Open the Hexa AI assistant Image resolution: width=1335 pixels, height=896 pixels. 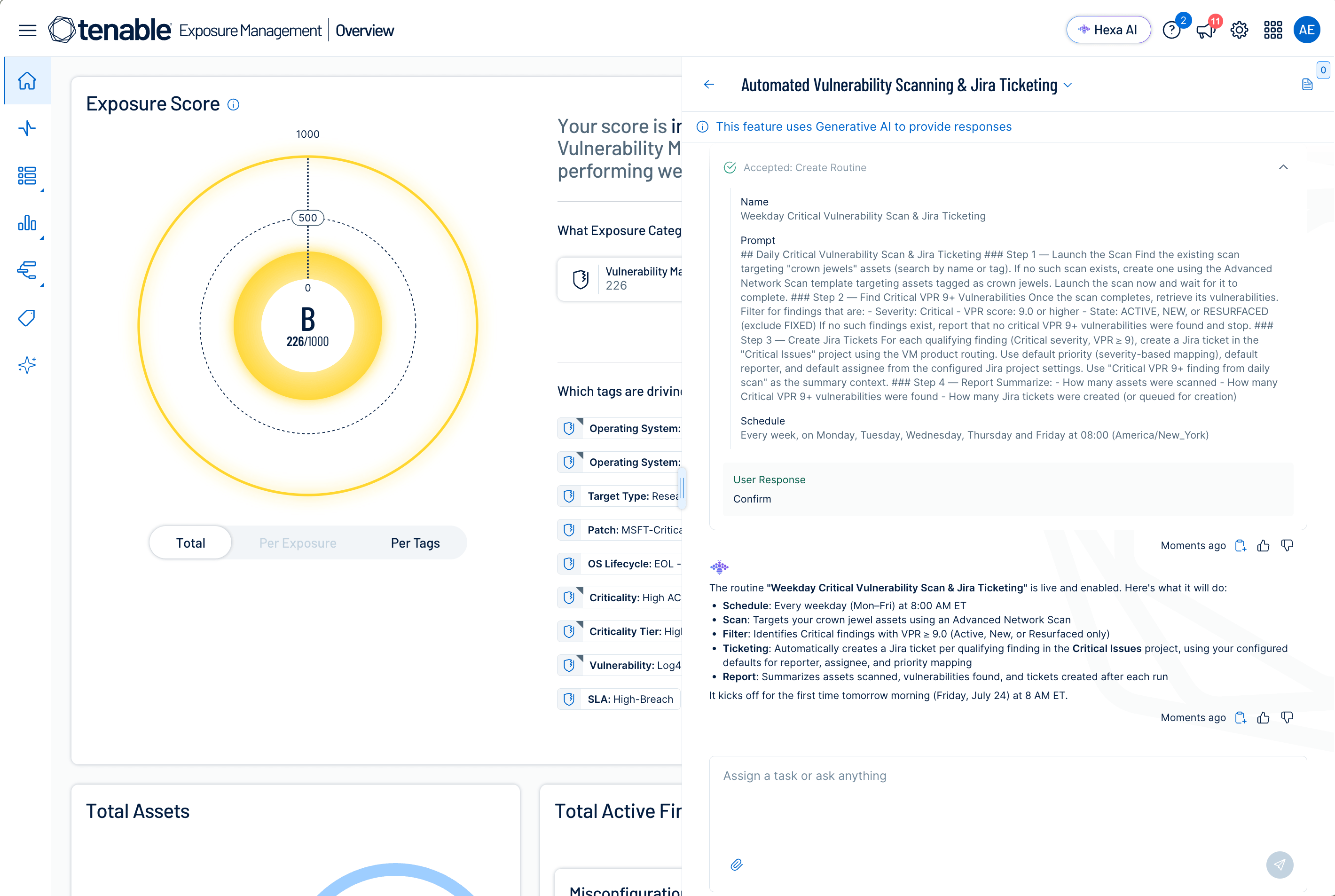tap(1108, 30)
